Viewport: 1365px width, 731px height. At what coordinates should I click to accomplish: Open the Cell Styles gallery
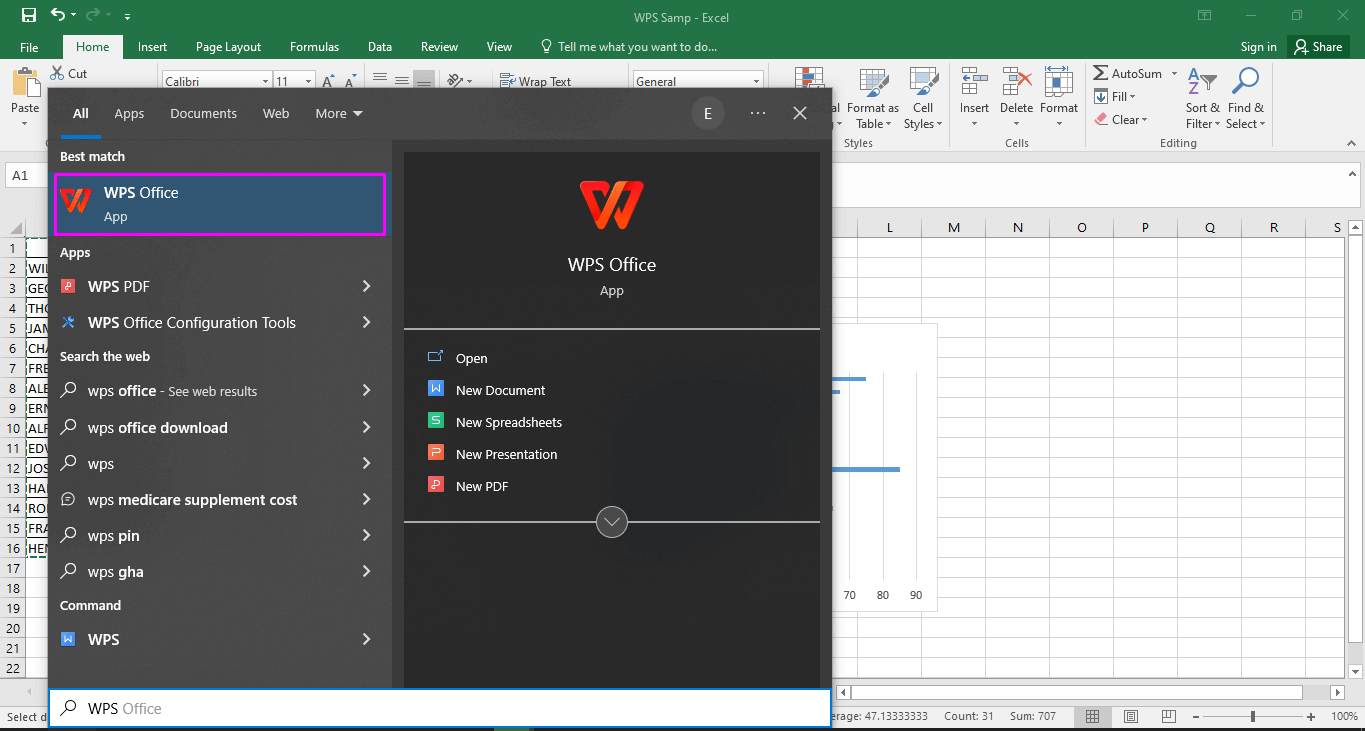click(922, 99)
